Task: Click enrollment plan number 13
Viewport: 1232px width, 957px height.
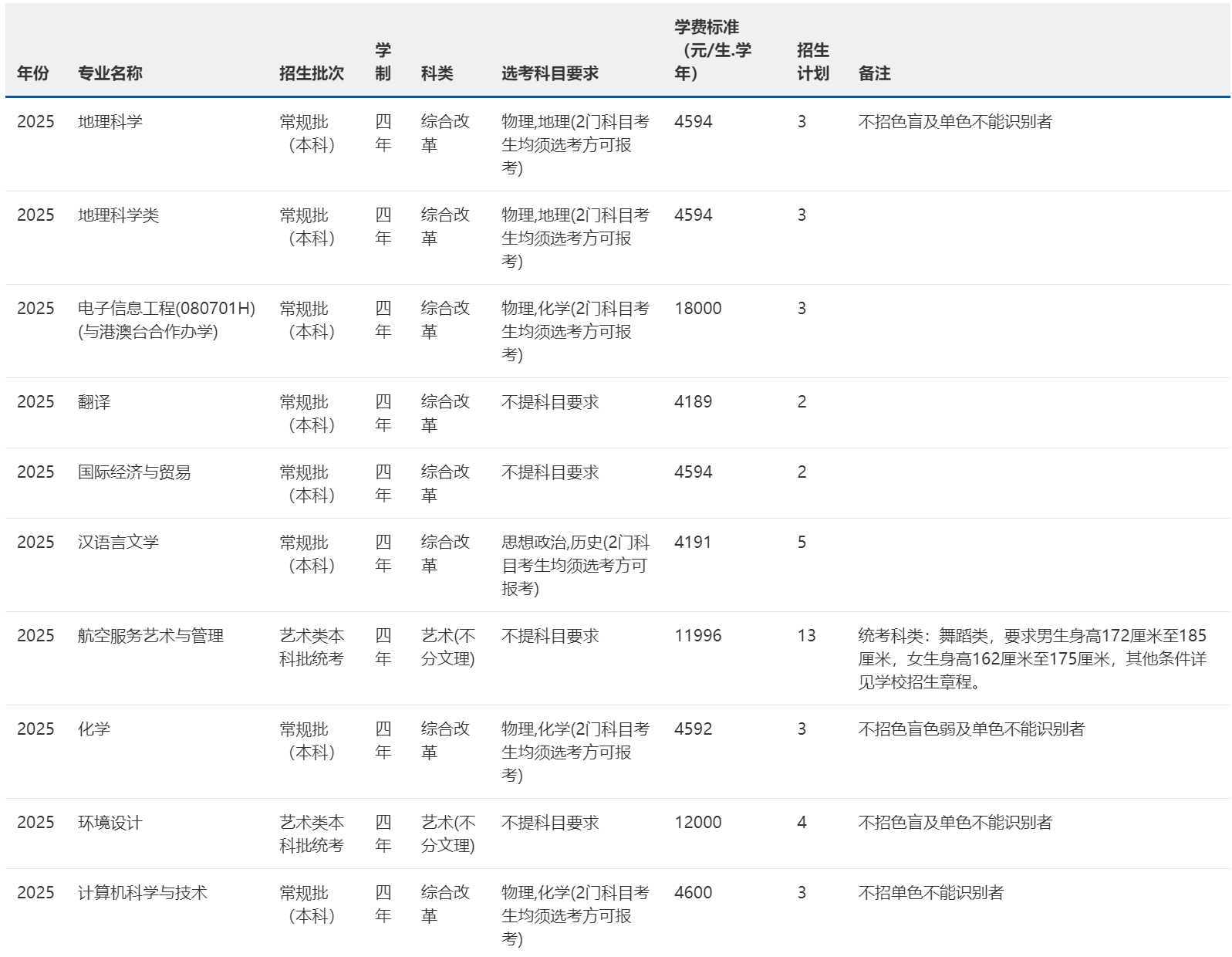Action: coord(806,636)
